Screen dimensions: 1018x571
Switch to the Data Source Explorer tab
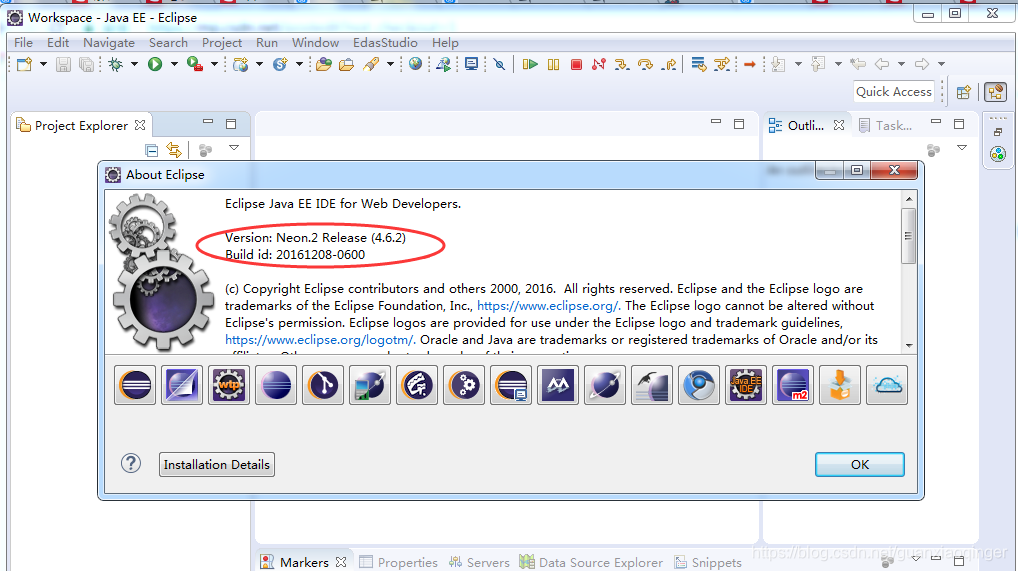(591, 562)
